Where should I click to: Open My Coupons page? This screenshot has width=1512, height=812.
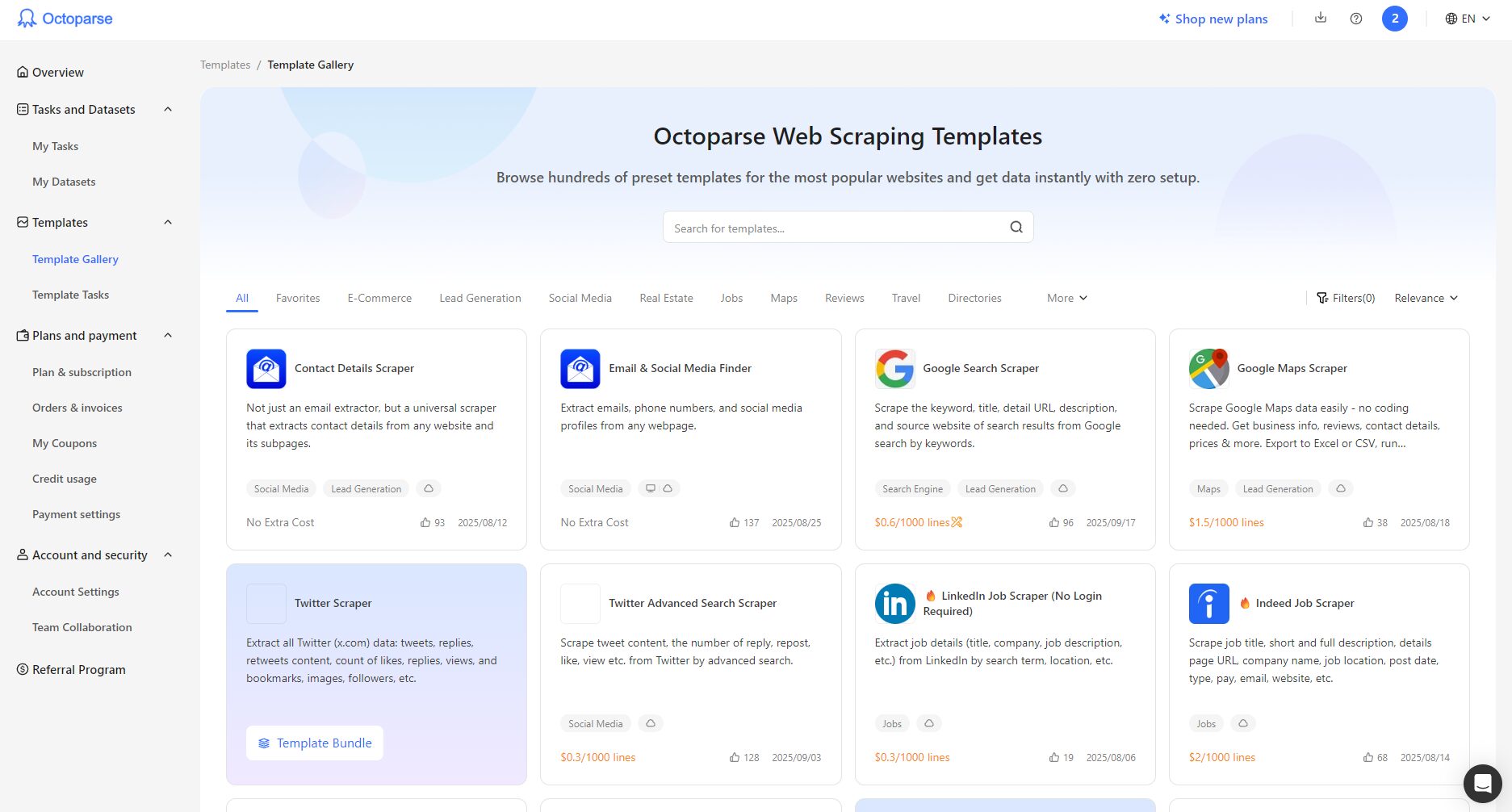click(65, 443)
